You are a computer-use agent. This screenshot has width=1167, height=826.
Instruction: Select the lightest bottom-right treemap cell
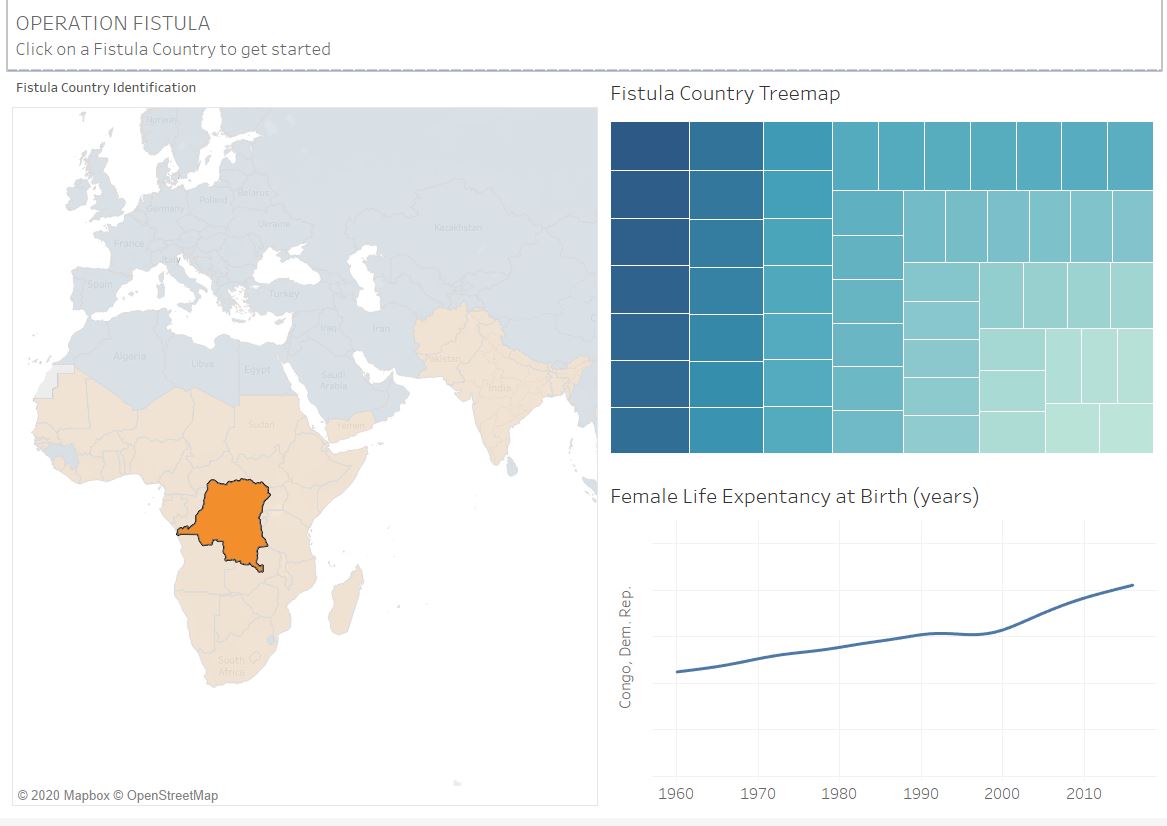[1126, 428]
